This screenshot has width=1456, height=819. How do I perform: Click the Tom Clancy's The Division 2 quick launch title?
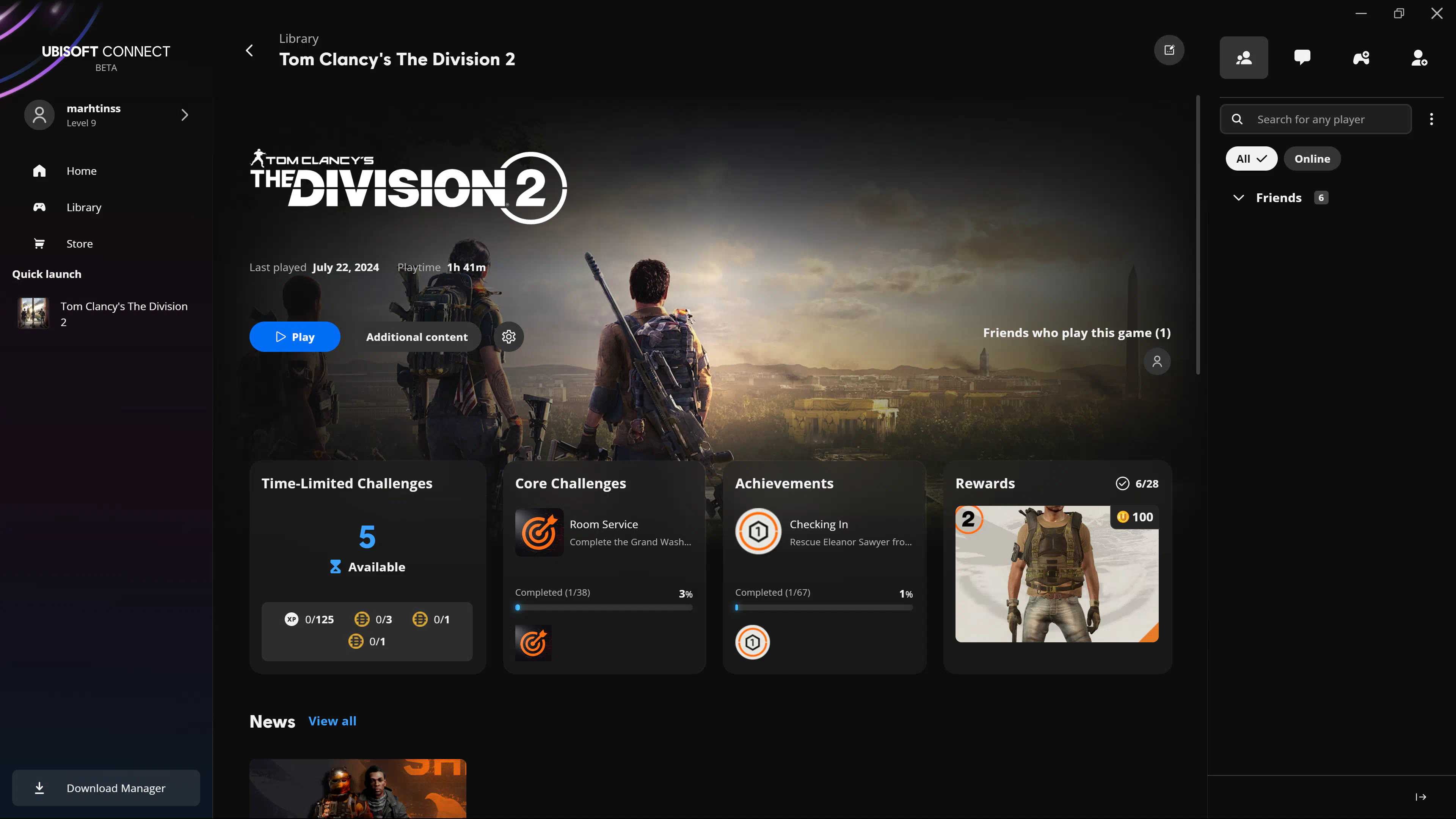coord(124,314)
